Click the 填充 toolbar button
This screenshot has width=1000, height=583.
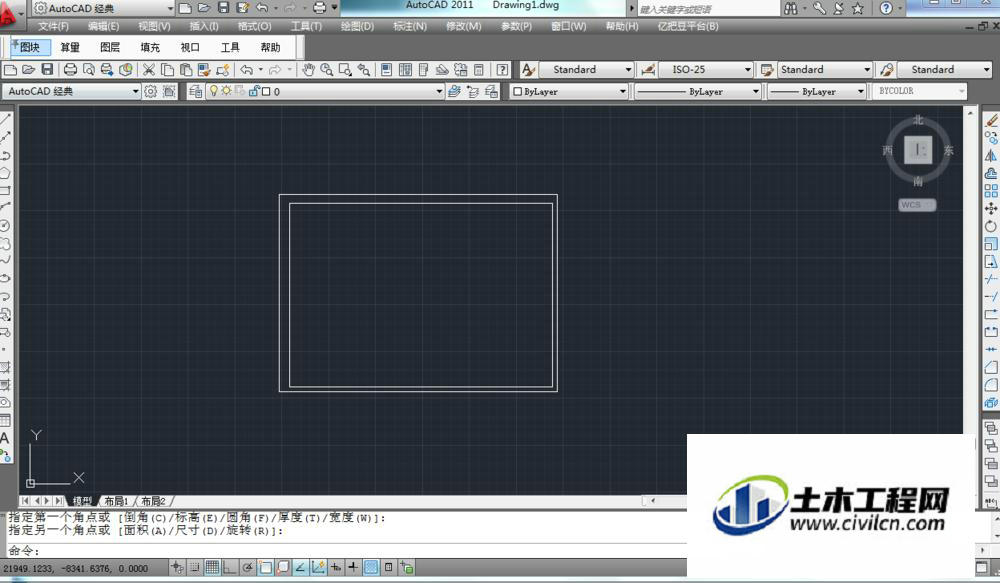tap(150, 47)
